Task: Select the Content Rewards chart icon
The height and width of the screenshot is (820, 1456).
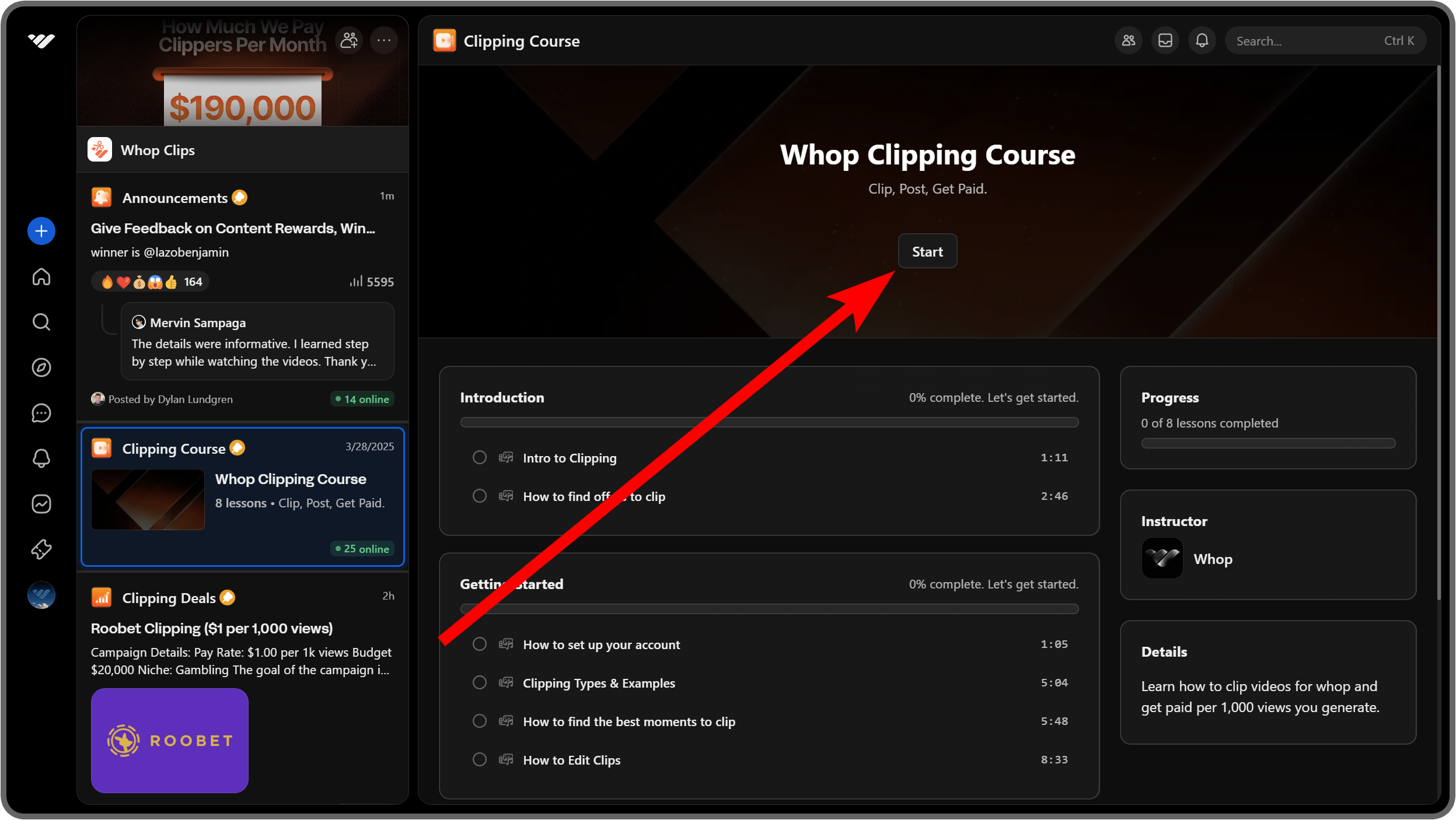Action: pos(41,504)
